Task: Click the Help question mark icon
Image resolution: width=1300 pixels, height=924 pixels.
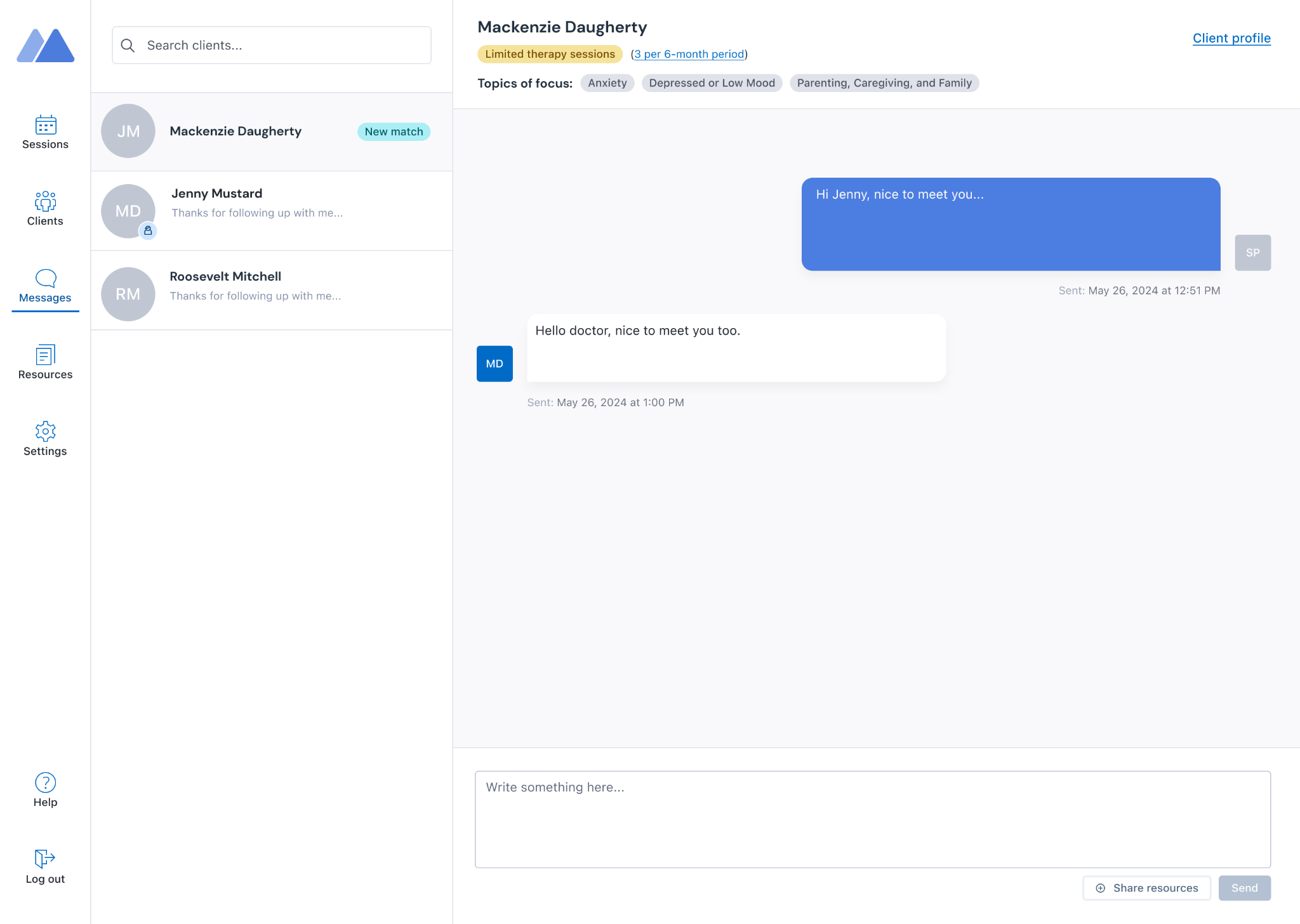Action: tap(45, 782)
